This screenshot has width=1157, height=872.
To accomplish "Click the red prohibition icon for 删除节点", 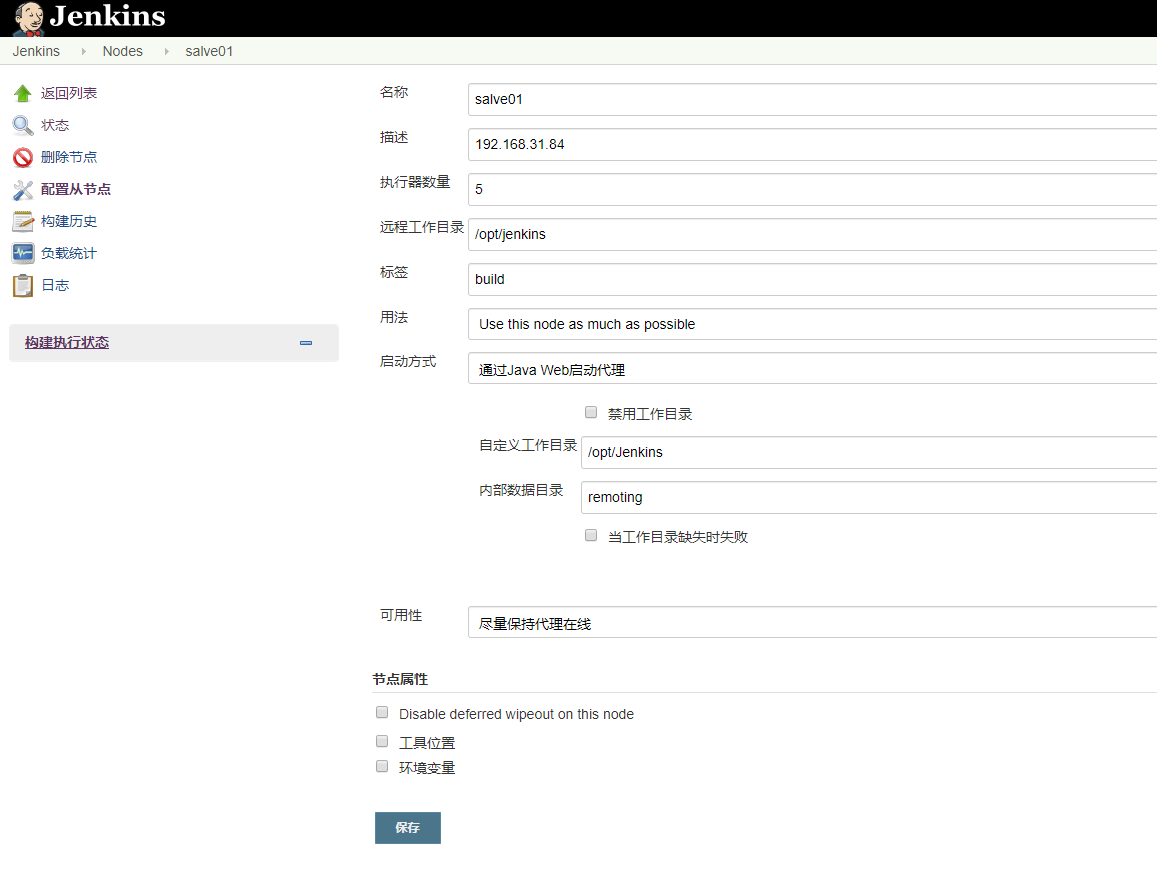I will [23, 157].
